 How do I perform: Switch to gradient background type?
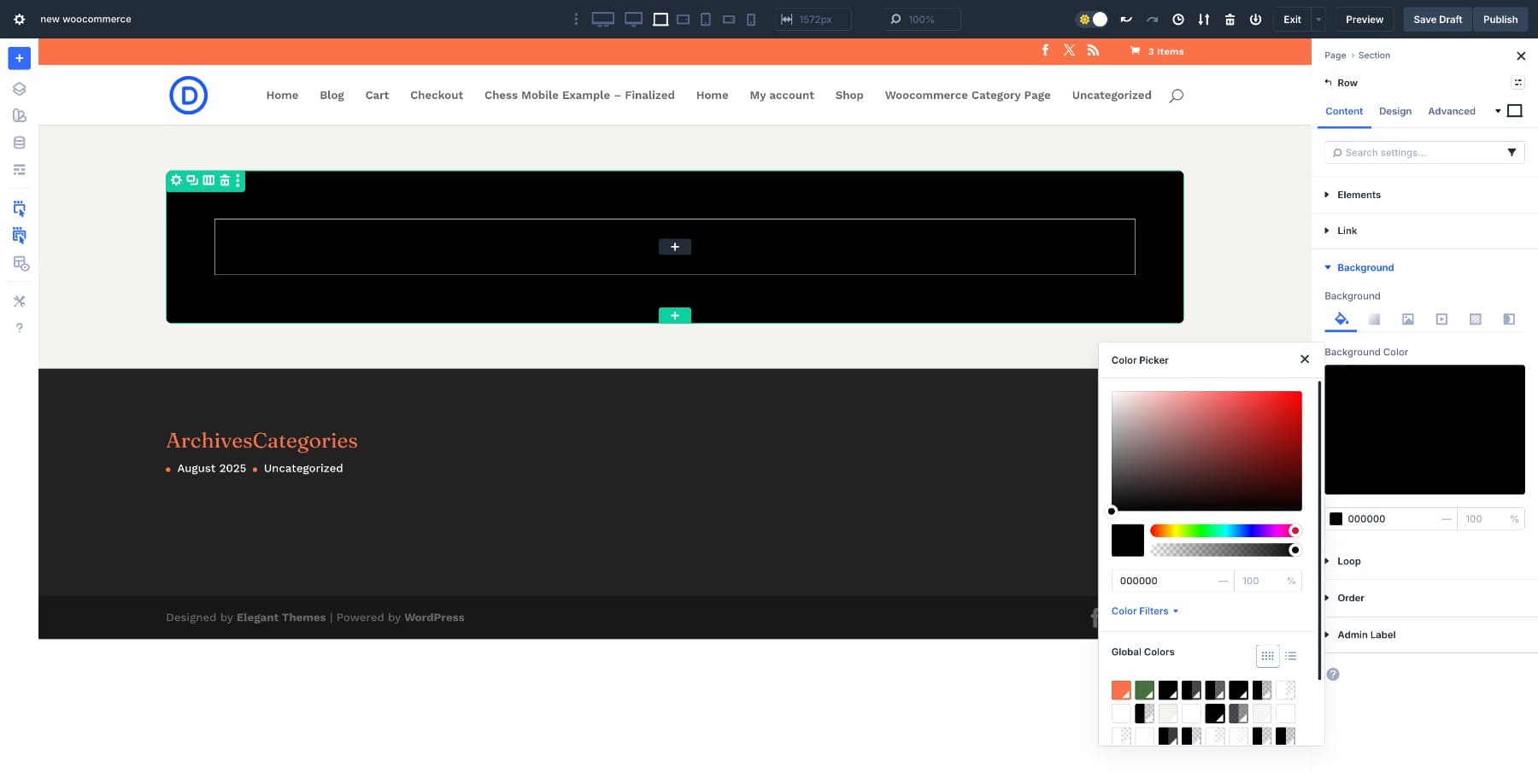tap(1375, 319)
